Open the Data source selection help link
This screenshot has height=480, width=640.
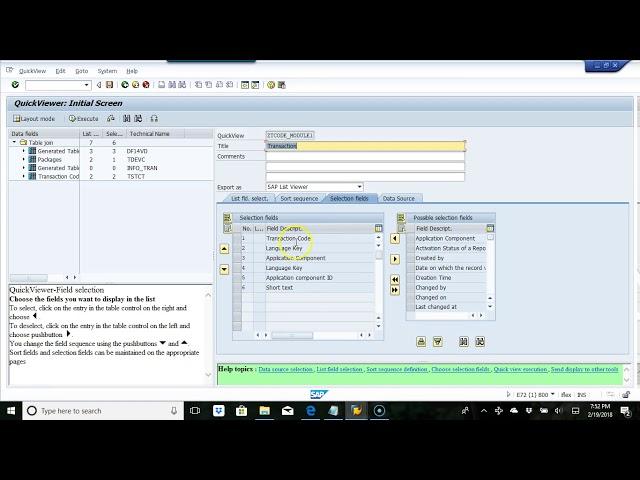pyautogui.click(x=286, y=369)
